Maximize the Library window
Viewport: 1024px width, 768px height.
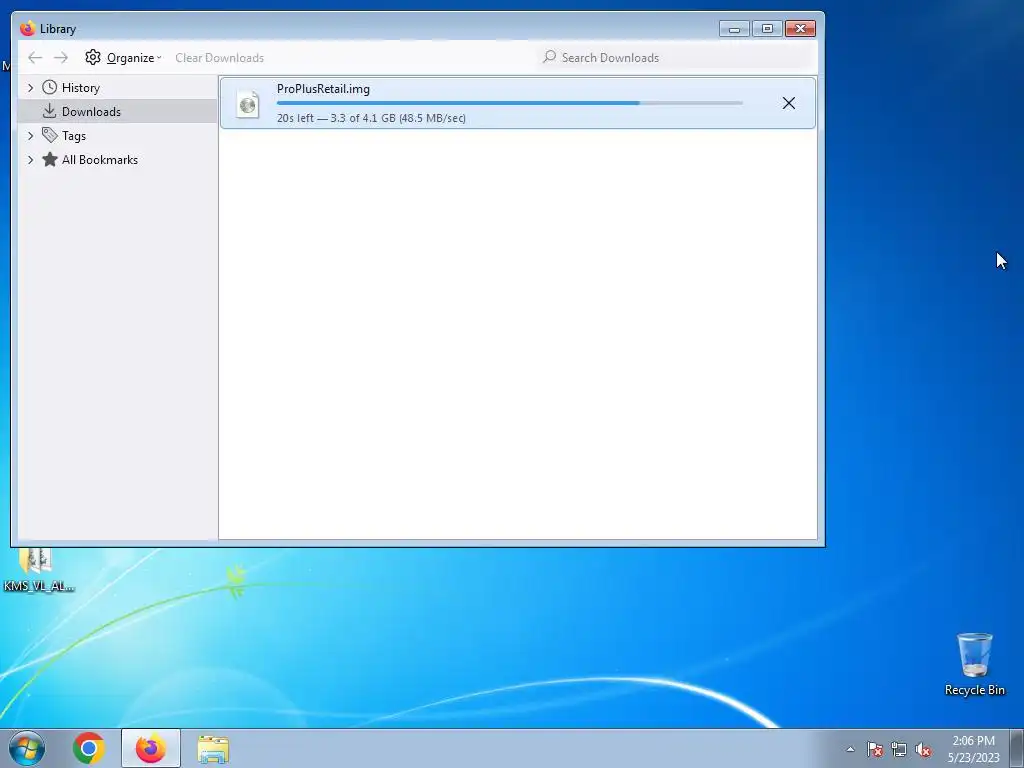click(767, 29)
